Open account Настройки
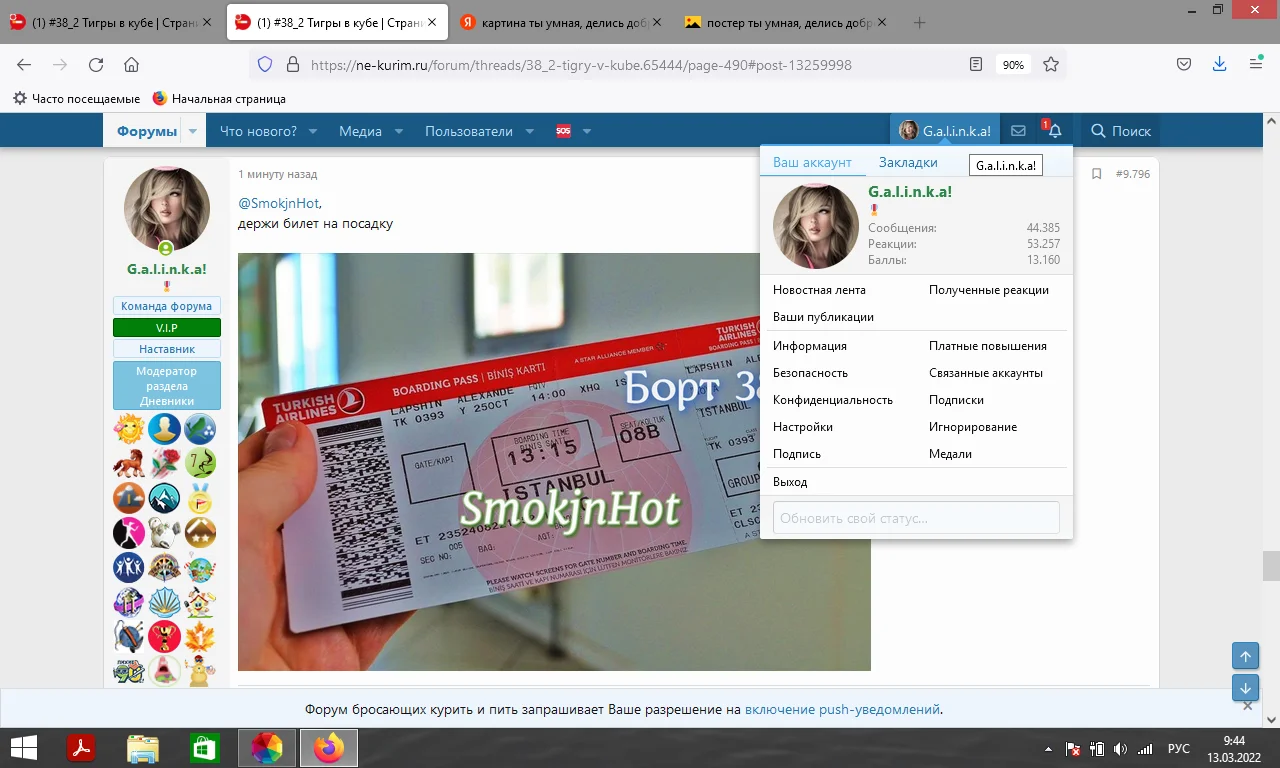Image resolution: width=1280 pixels, height=768 pixels. click(802, 427)
